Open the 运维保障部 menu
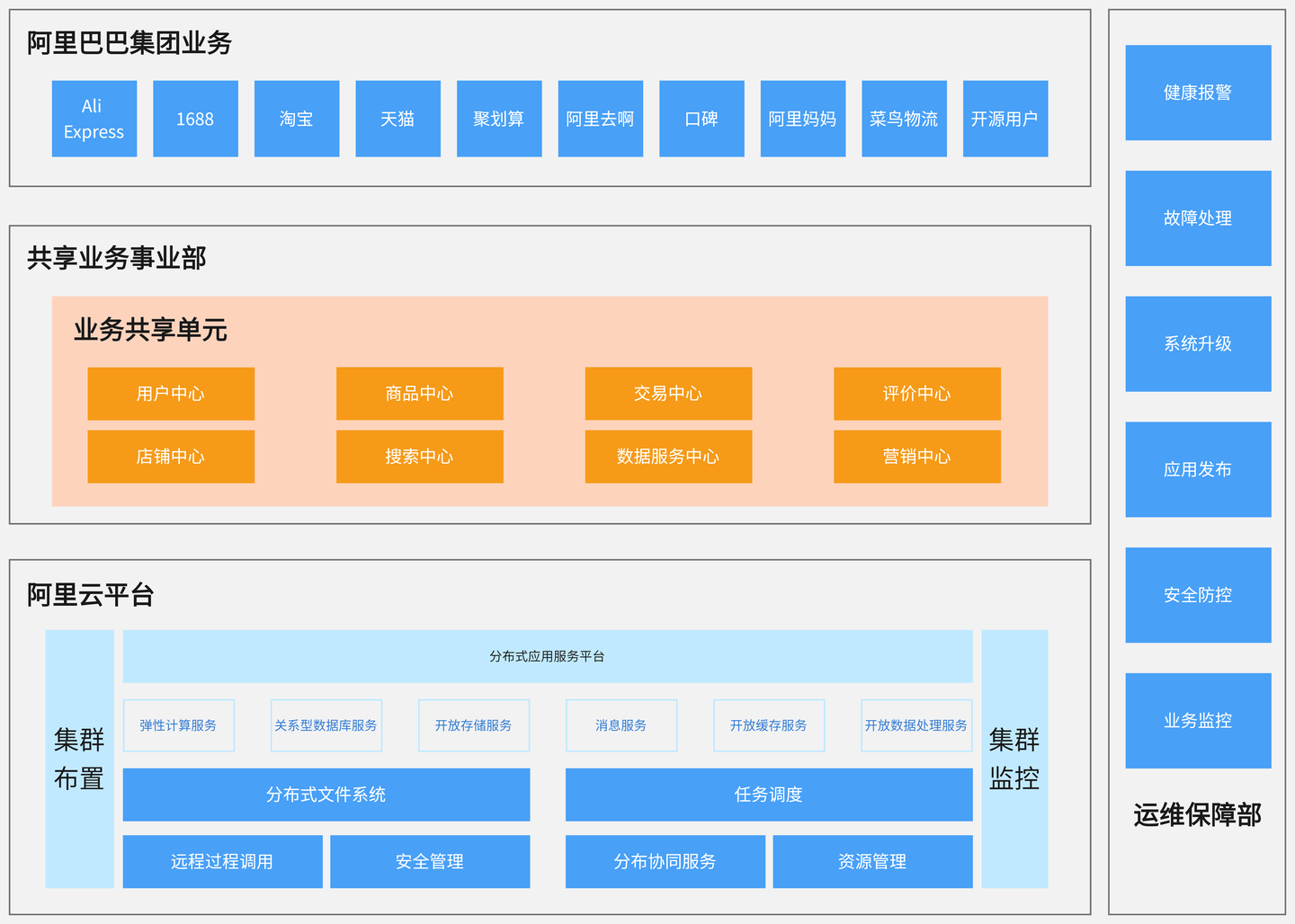This screenshot has height=924, width=1295. click(x=1198, y=816)
